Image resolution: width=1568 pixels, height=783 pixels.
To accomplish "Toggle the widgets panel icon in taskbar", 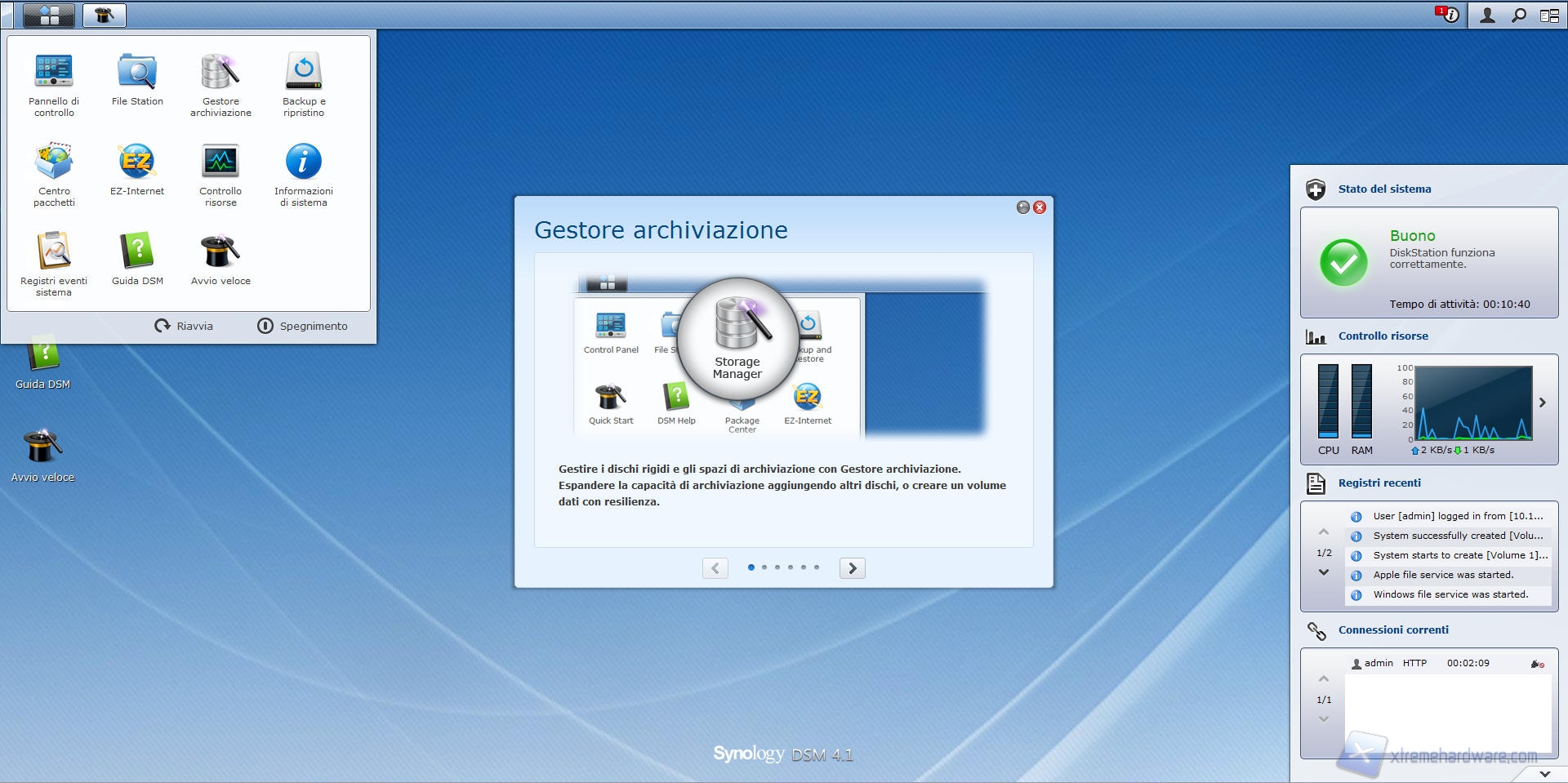I will pos(1549,16).
